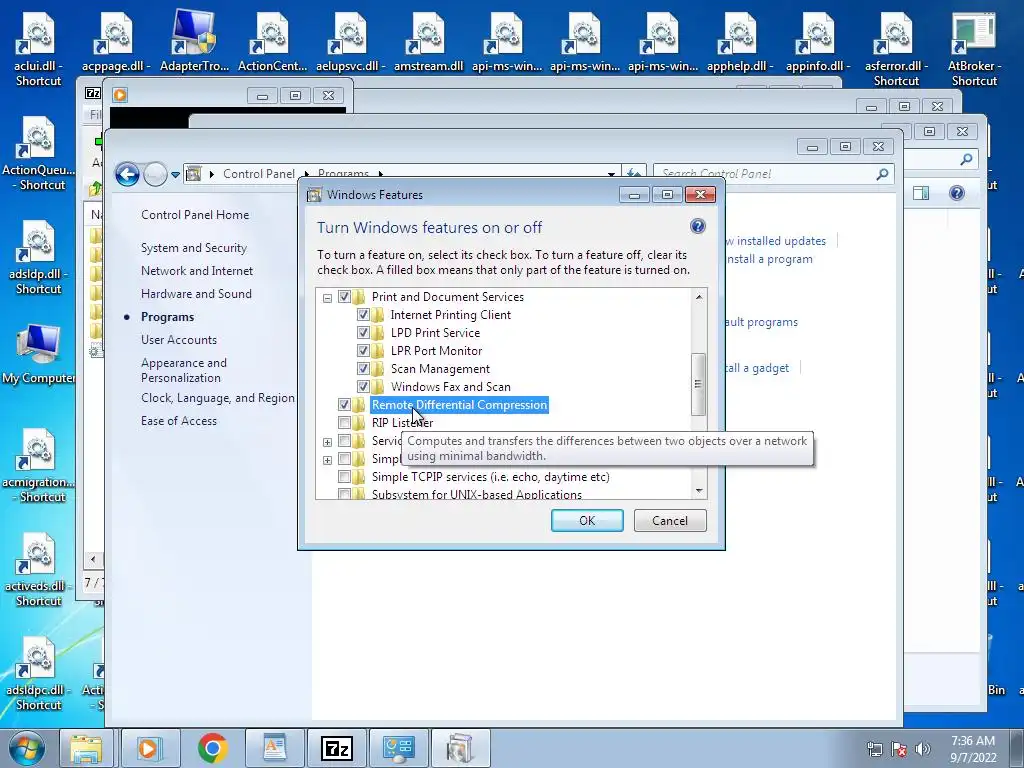Uncheck Print and Document Services checkbox

click(x=344, y=296)
